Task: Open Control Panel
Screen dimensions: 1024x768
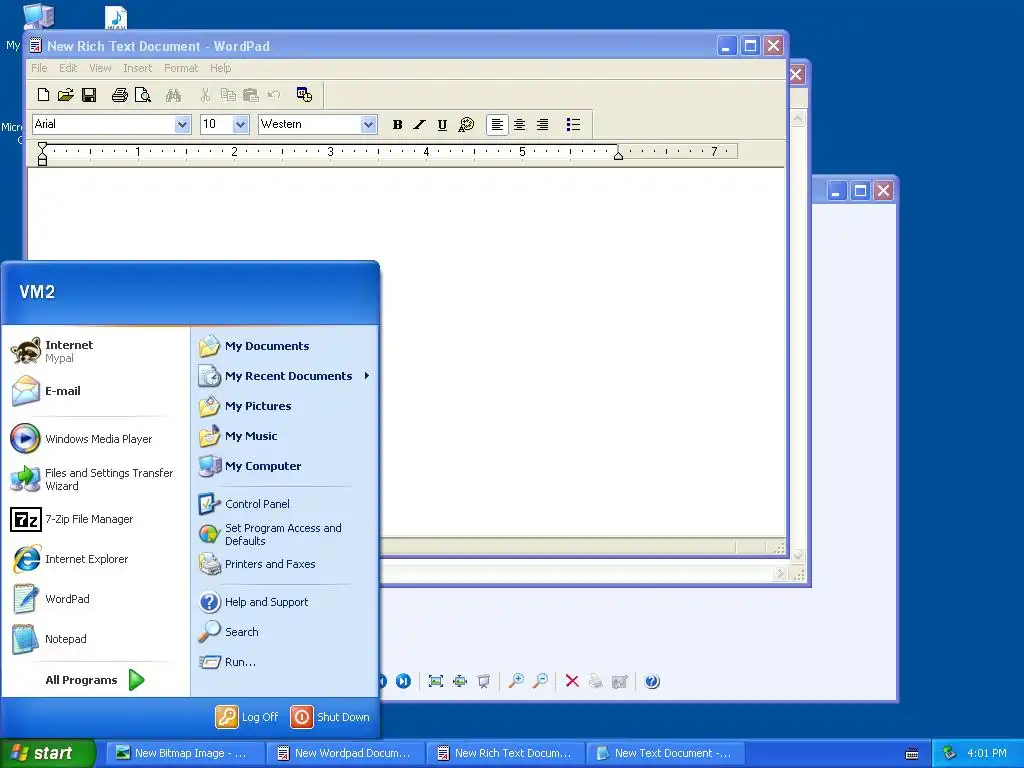Action: point(285,504)
